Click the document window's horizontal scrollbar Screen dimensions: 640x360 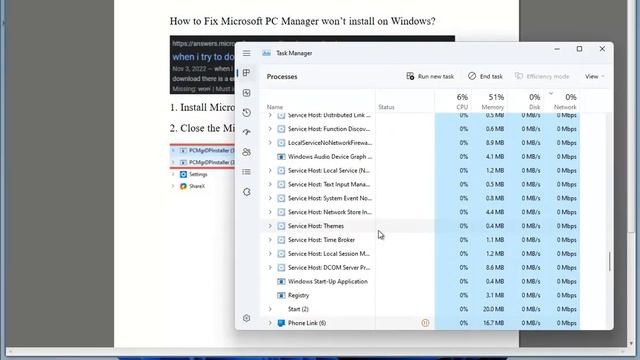316,351
